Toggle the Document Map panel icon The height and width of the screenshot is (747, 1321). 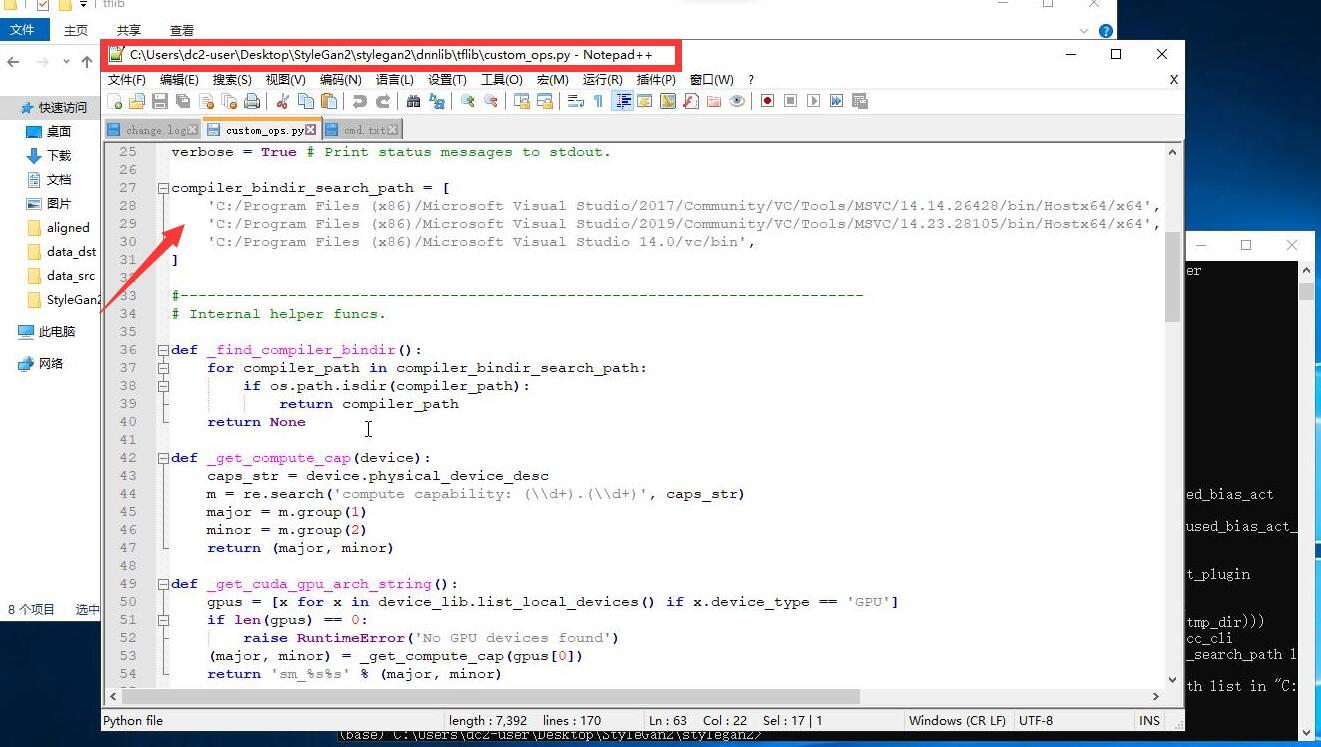pyautogui.click(x=668, y=101)
